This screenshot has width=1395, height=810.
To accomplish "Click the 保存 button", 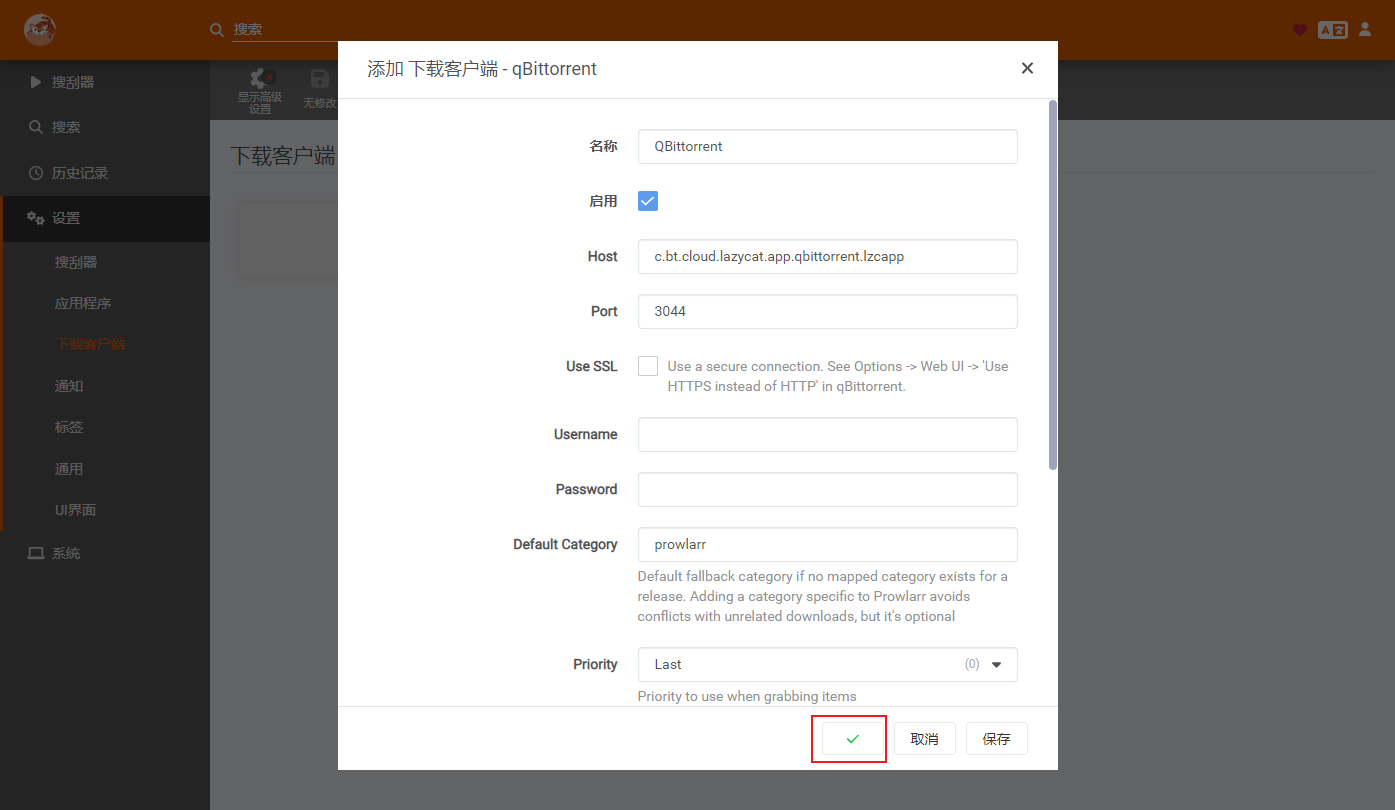I will point(997,739).
